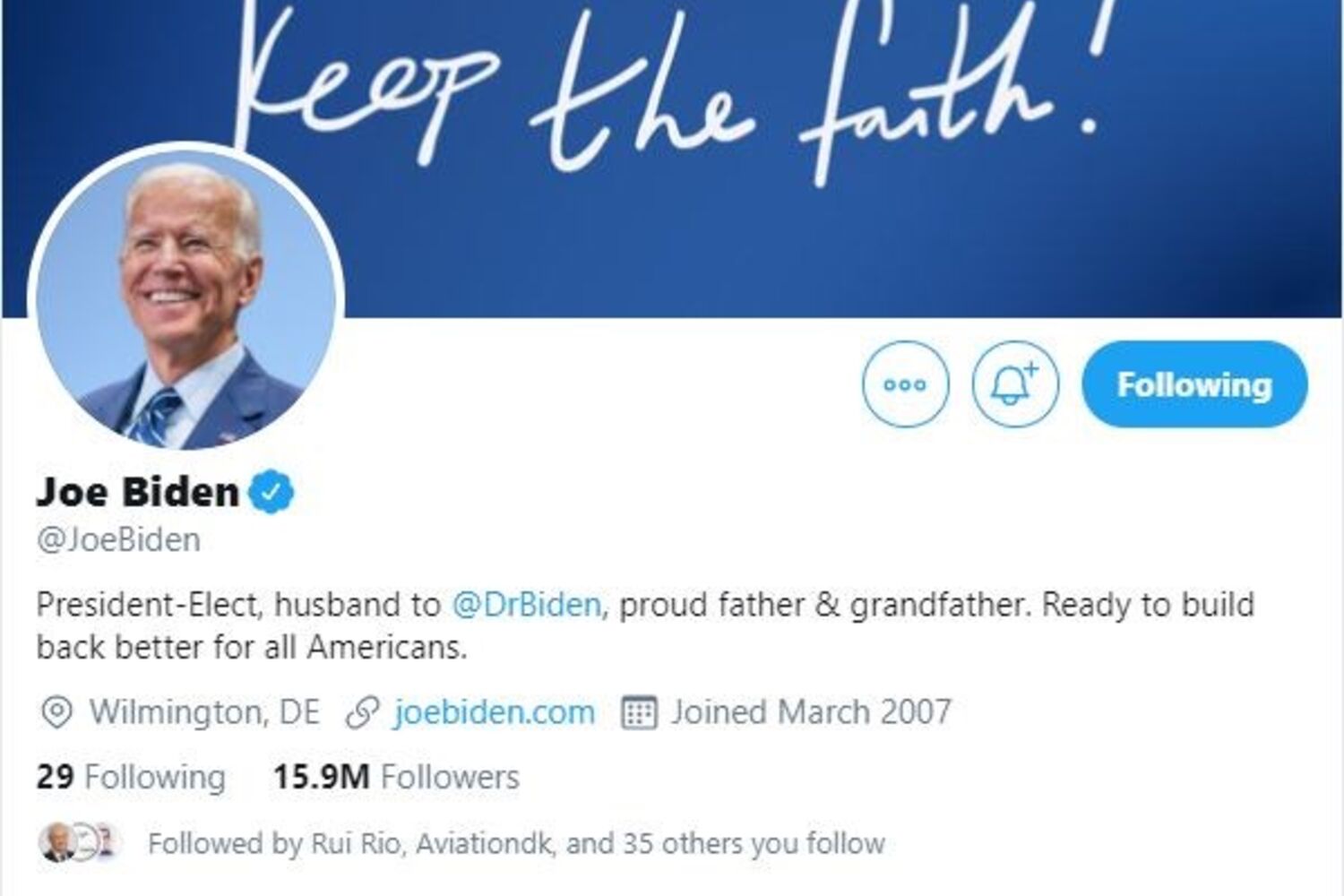
Task: Click the chain link icon
Action: [x=362, y=713]
